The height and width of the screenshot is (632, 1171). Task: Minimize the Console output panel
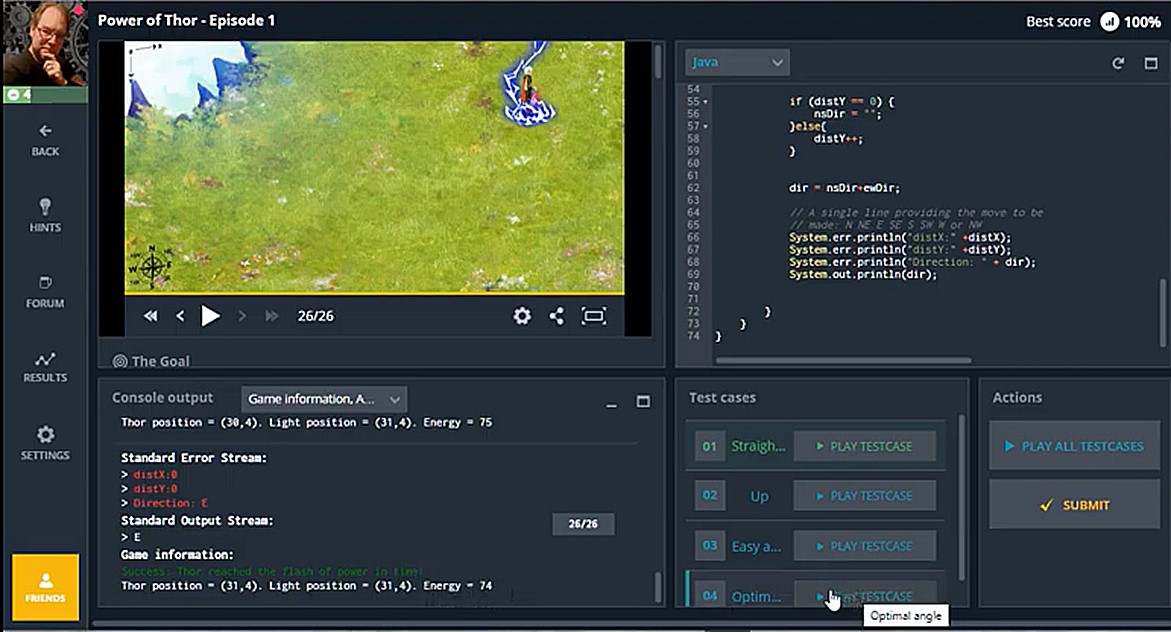click(611, 402)
